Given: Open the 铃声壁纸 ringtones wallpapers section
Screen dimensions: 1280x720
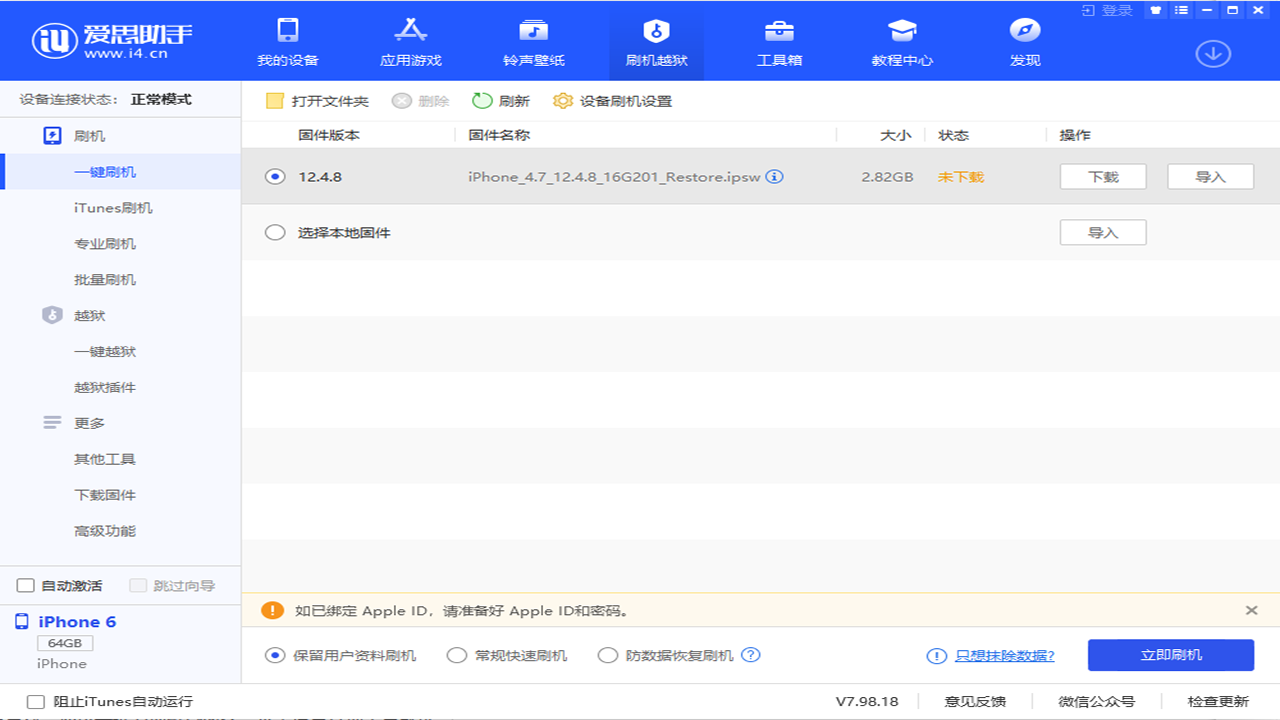Looking at the screenshot, I should tap(532, 42).
